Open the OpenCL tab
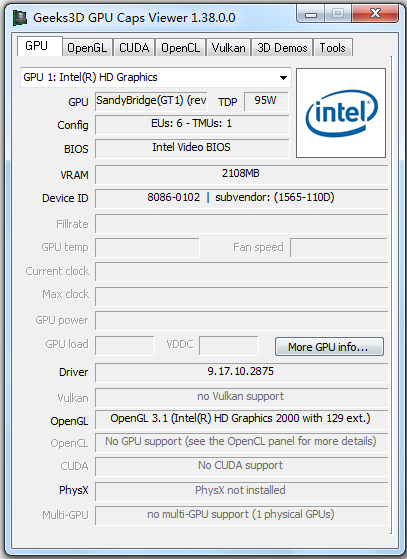 (180, 48)
